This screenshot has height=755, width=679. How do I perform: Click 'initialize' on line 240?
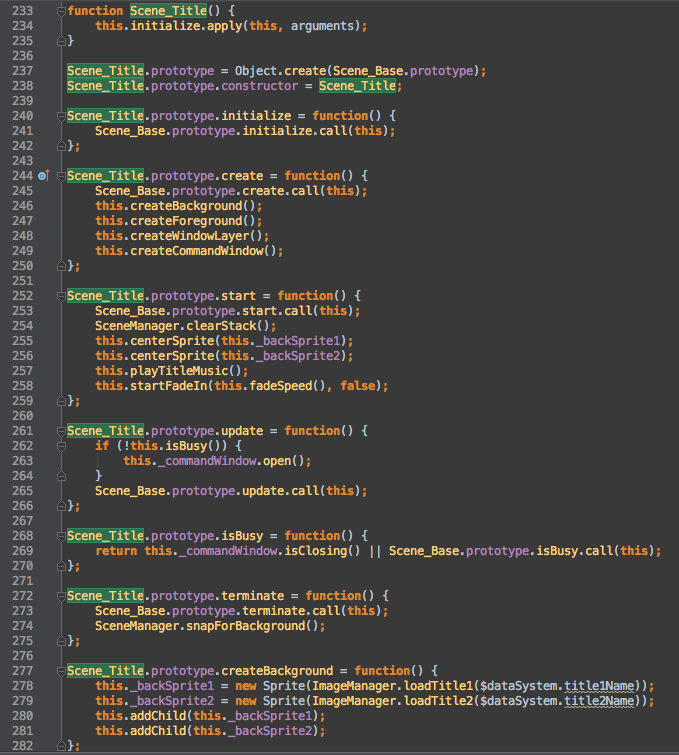(256, 116)
